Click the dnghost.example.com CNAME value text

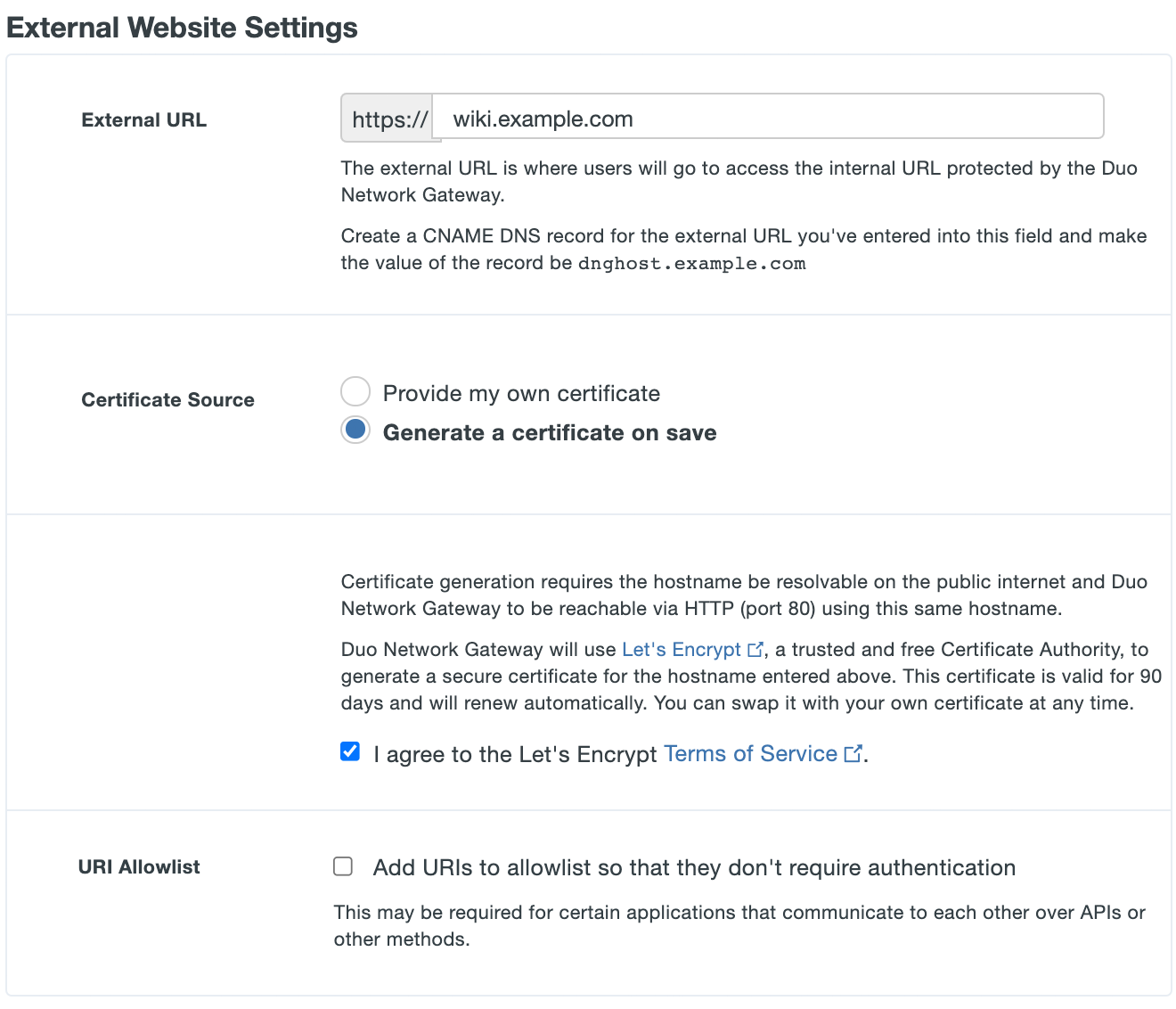click(x=691, y=263)
